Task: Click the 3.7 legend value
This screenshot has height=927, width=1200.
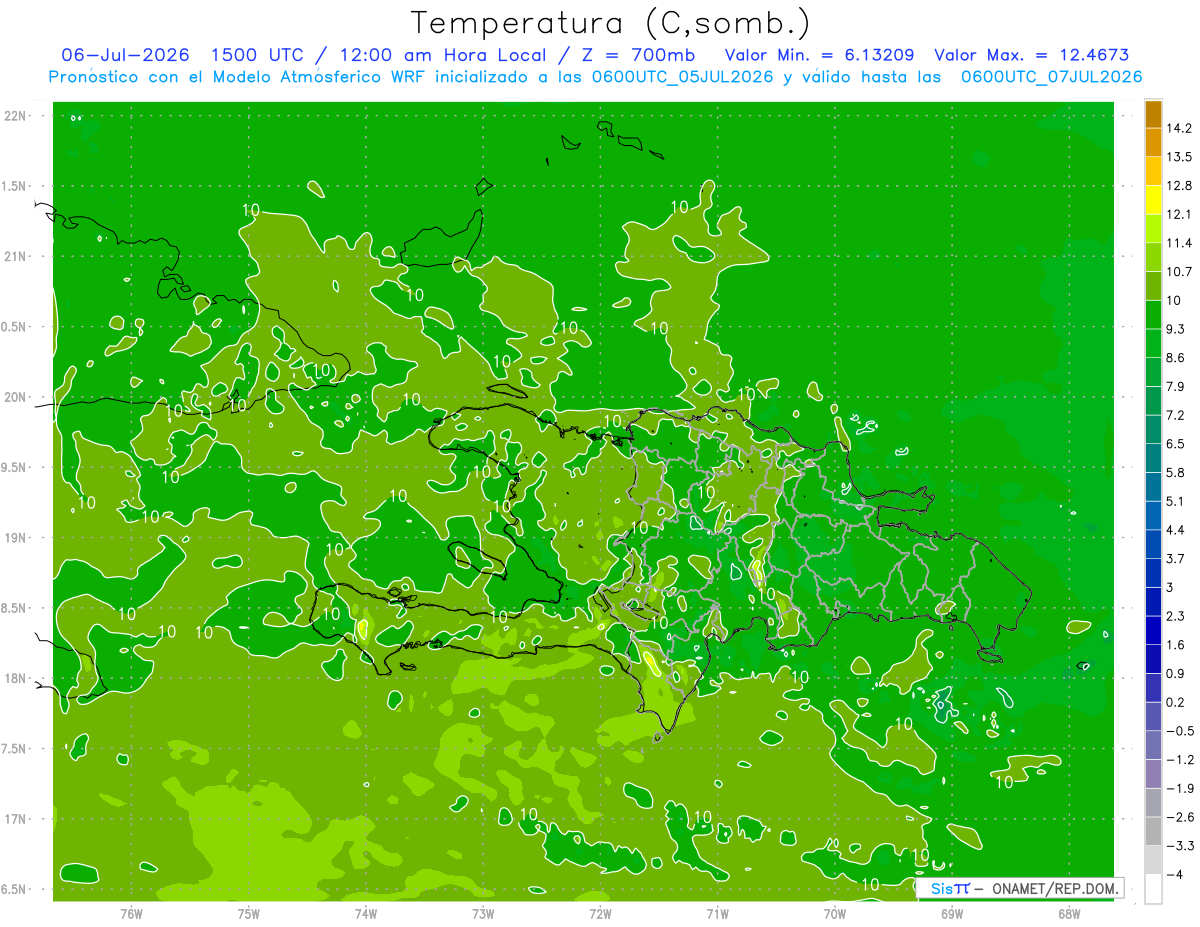Action: 1176,558
